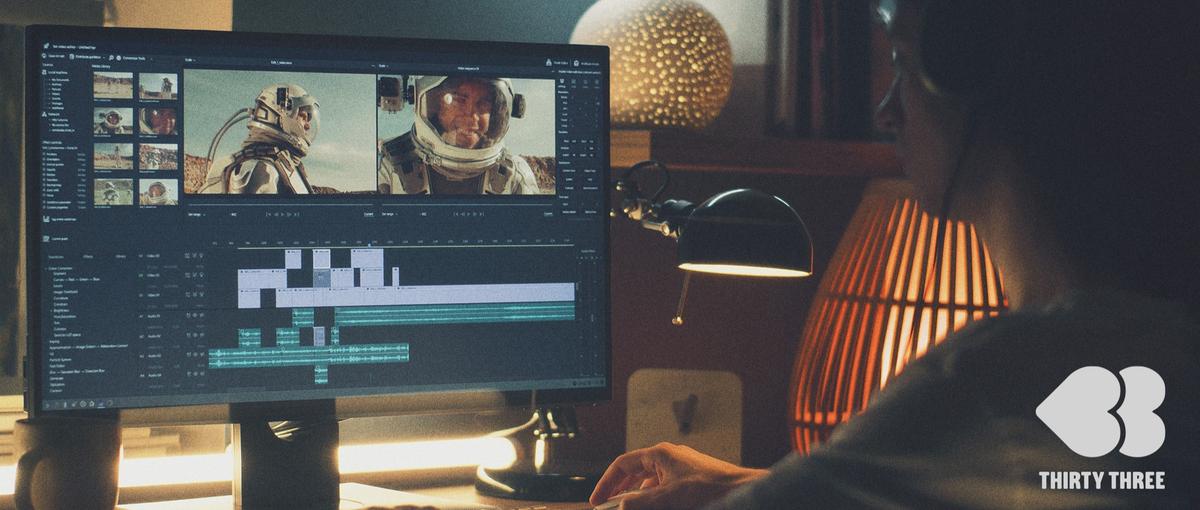Select the Fast Flicker effect

tap(57, 366)
